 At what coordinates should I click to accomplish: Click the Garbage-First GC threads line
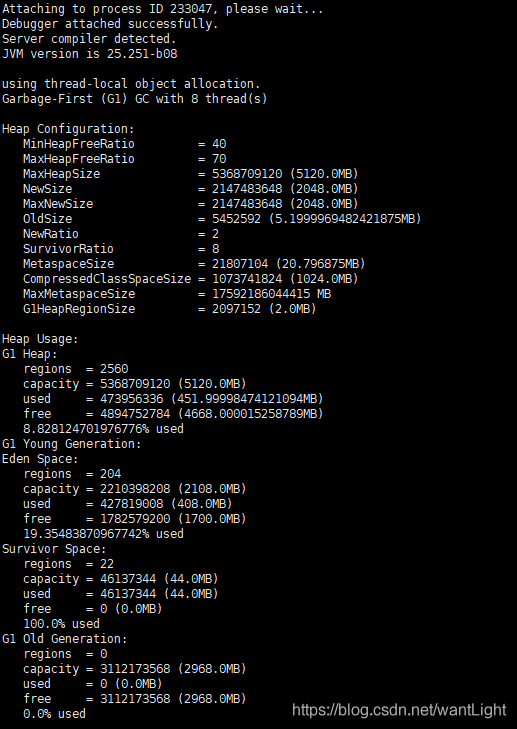point(135,99)
